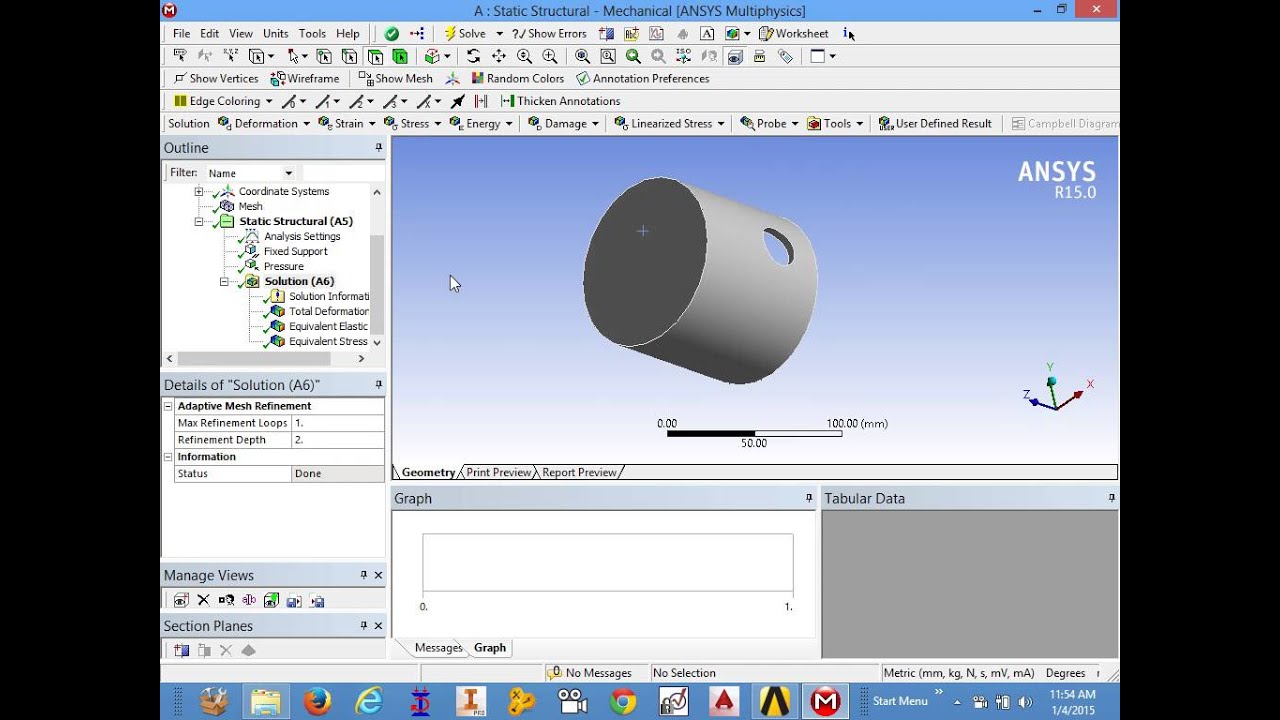The height and width of the screenshot is (720, 1280).
Task: Expand the Coordinate Systems node
Action: pos(199,192)
